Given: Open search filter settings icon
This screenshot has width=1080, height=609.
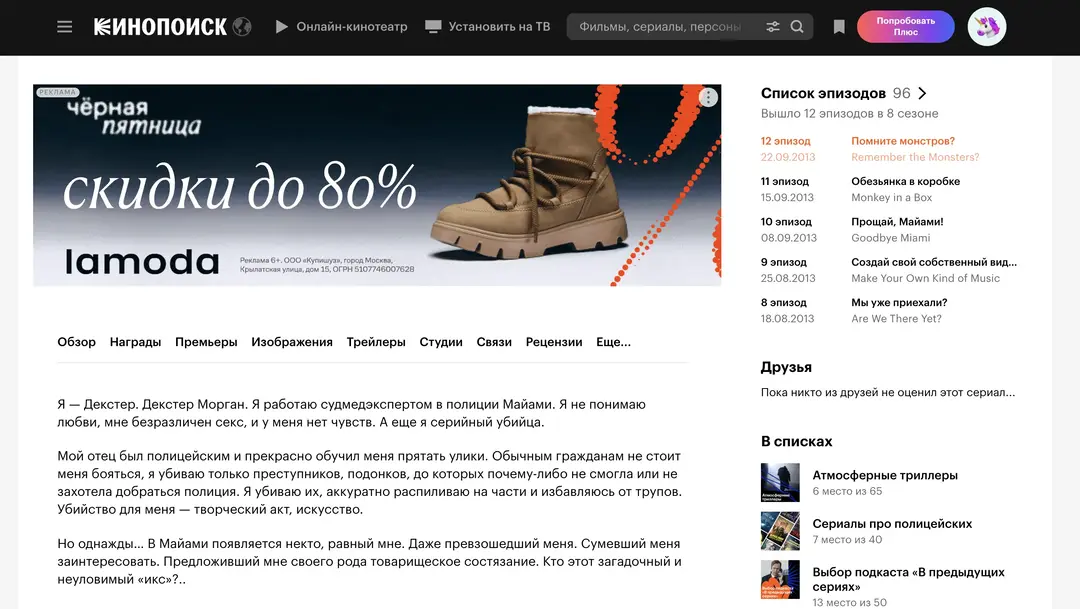Looking at the screenshot, I should pos(773,27).
